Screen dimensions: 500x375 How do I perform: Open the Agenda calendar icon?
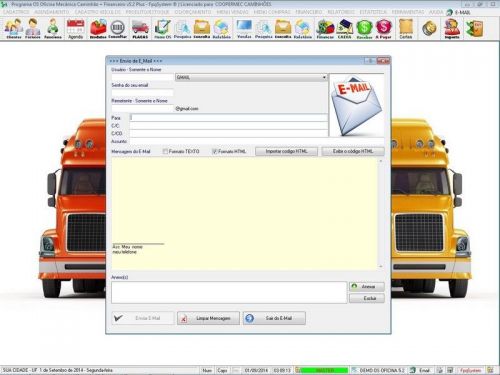75,29
